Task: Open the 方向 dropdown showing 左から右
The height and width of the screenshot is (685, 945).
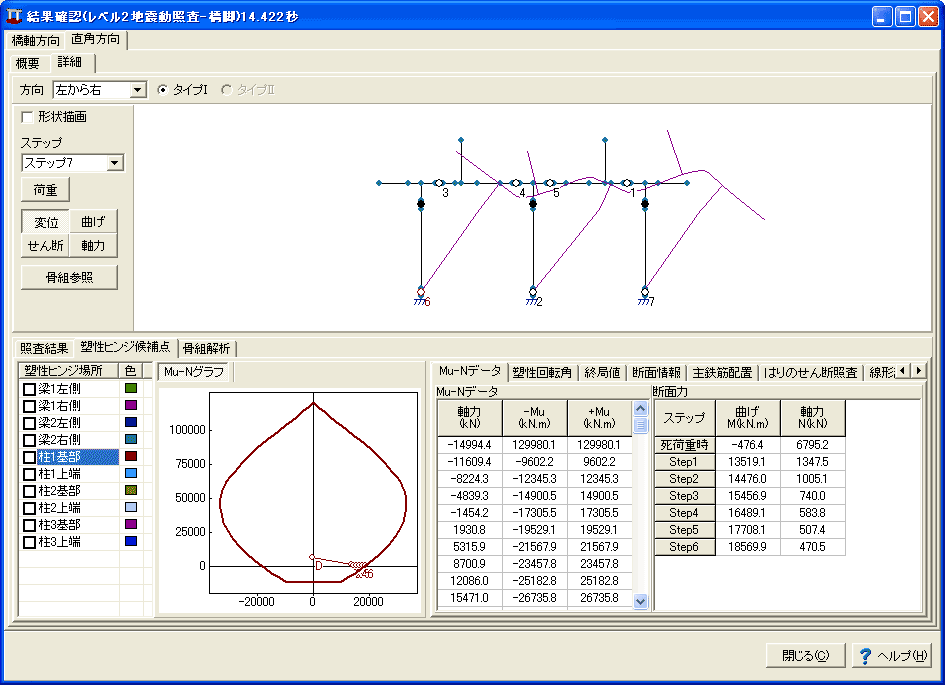Action: point(138,90)
